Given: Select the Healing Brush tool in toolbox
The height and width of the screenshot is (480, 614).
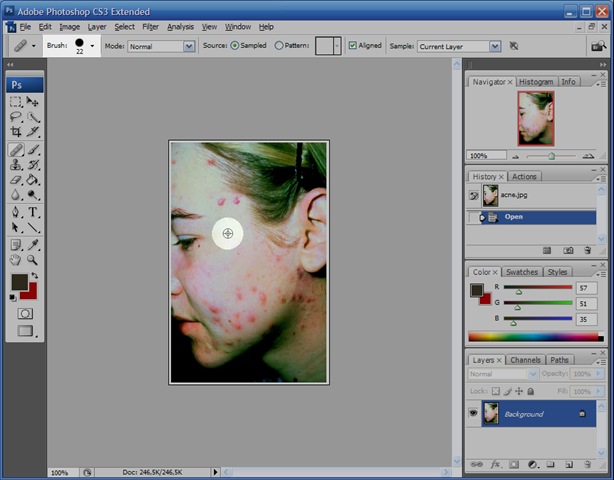Looking at the screenshot, I should 16,150.
